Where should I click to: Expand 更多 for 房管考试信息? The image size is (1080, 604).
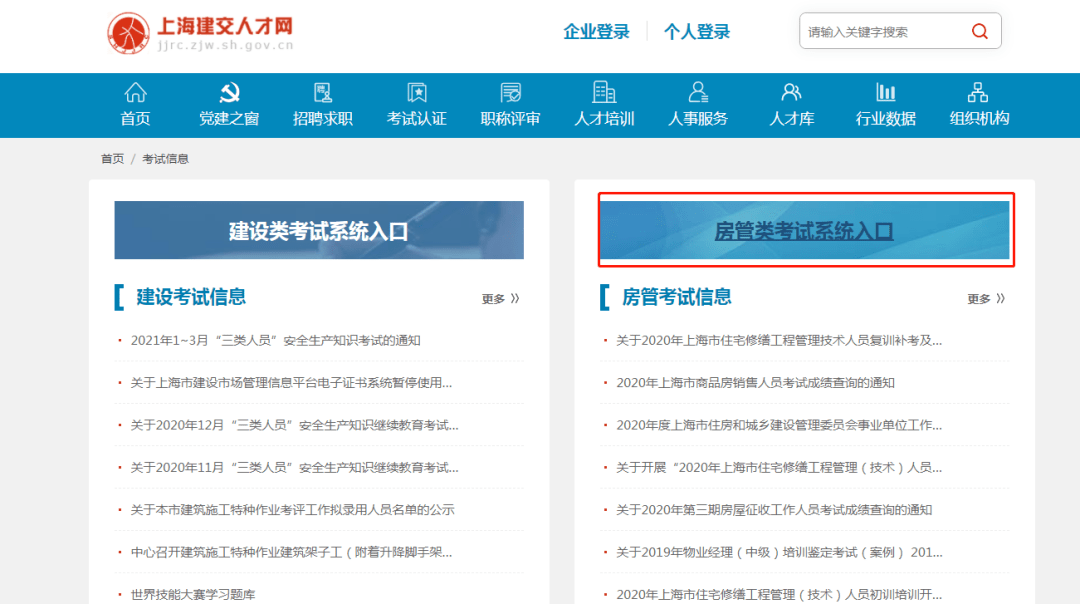coord(986,298)
